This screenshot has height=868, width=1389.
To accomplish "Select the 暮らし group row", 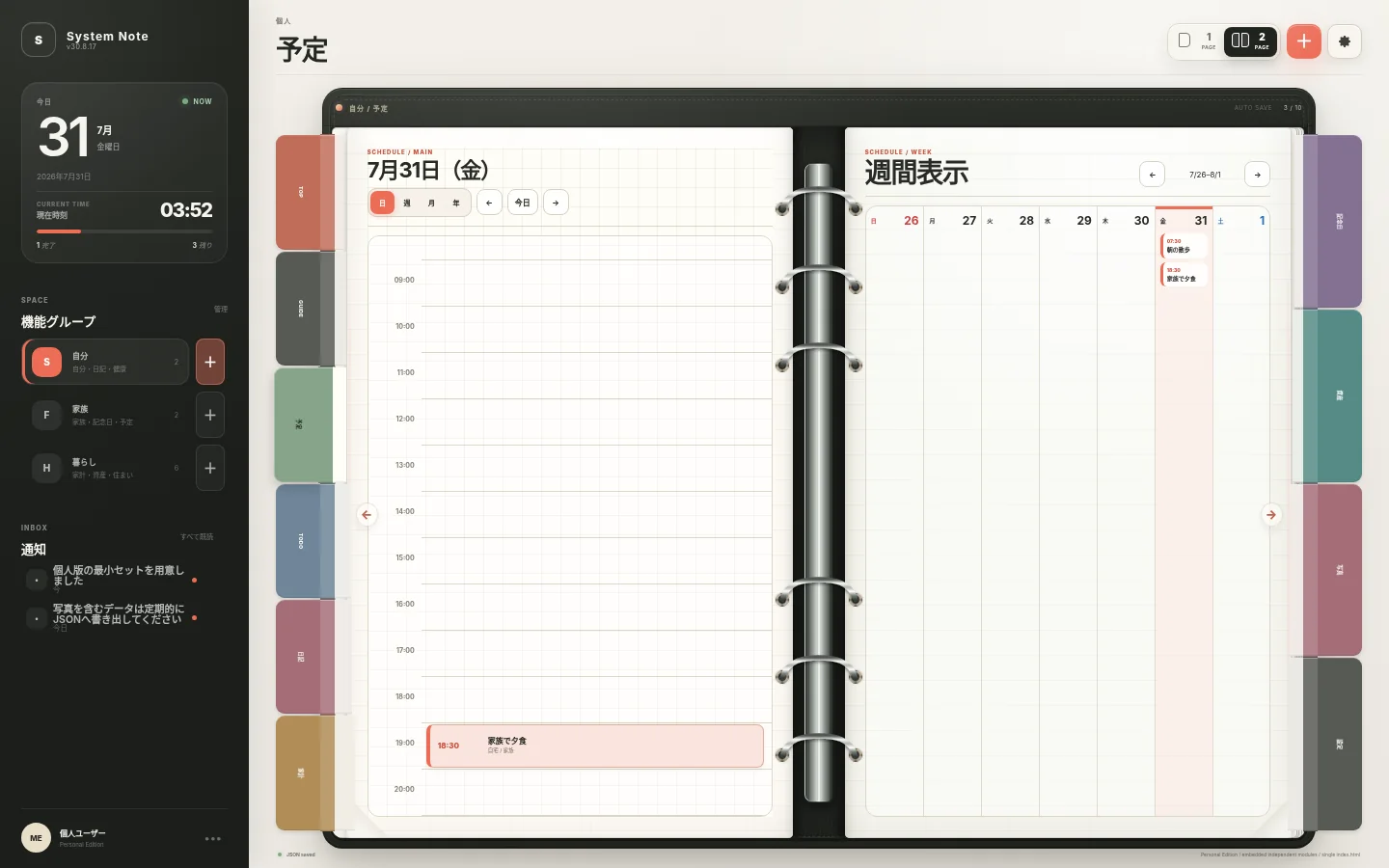I will [105, 468].
